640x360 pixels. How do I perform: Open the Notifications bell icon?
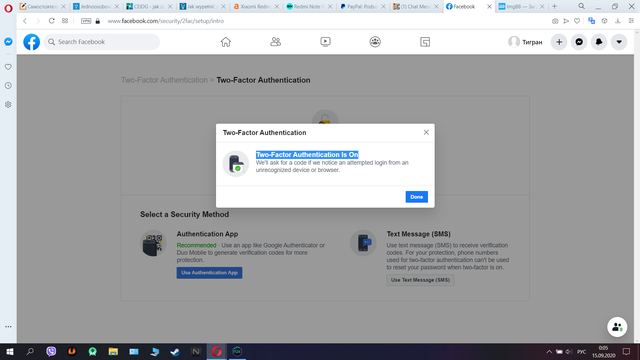pyautogui.click(x=599, y=42)
